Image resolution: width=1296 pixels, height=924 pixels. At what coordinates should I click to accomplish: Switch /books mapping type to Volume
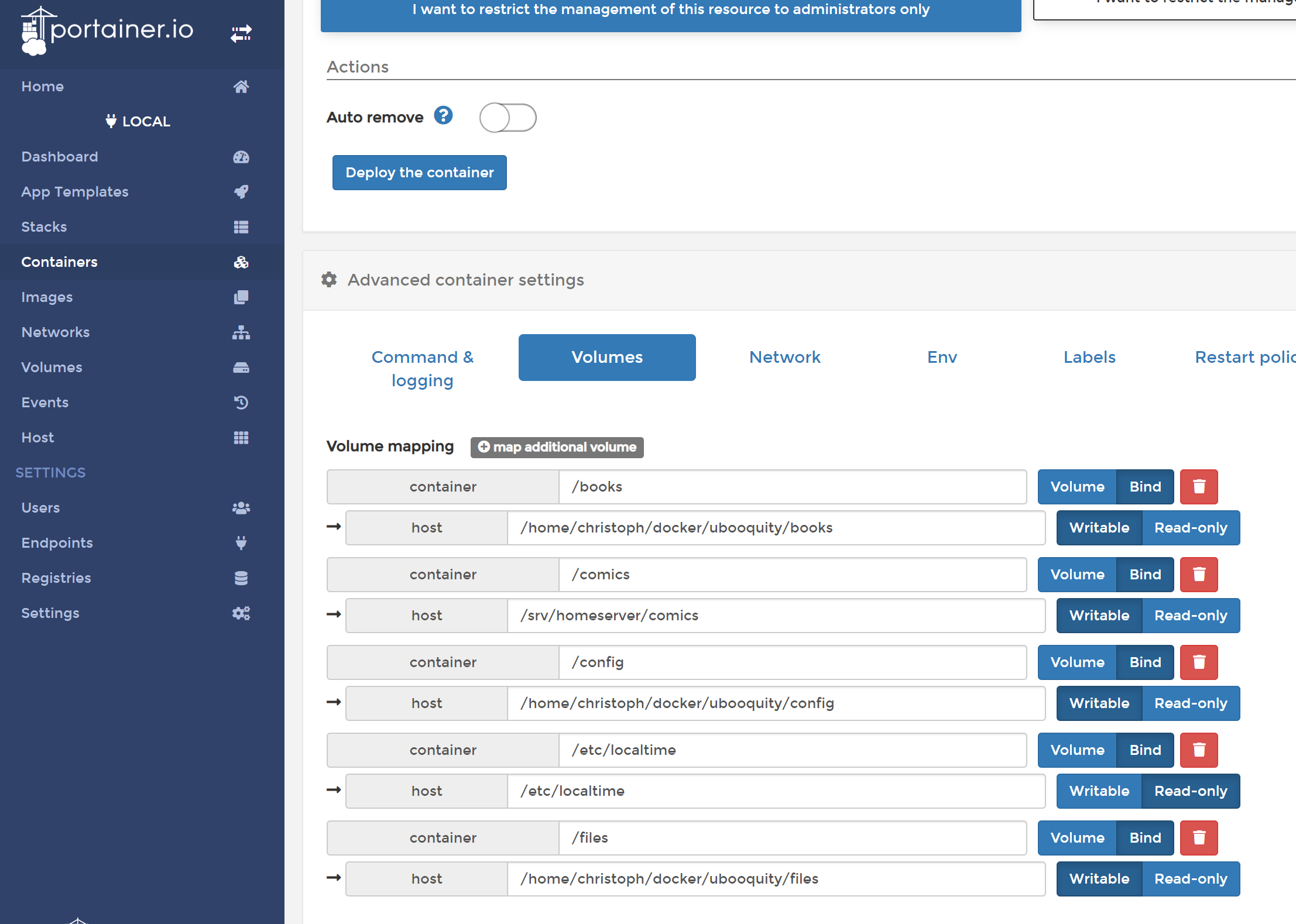pyautogui.click(x=1077, y=486)
